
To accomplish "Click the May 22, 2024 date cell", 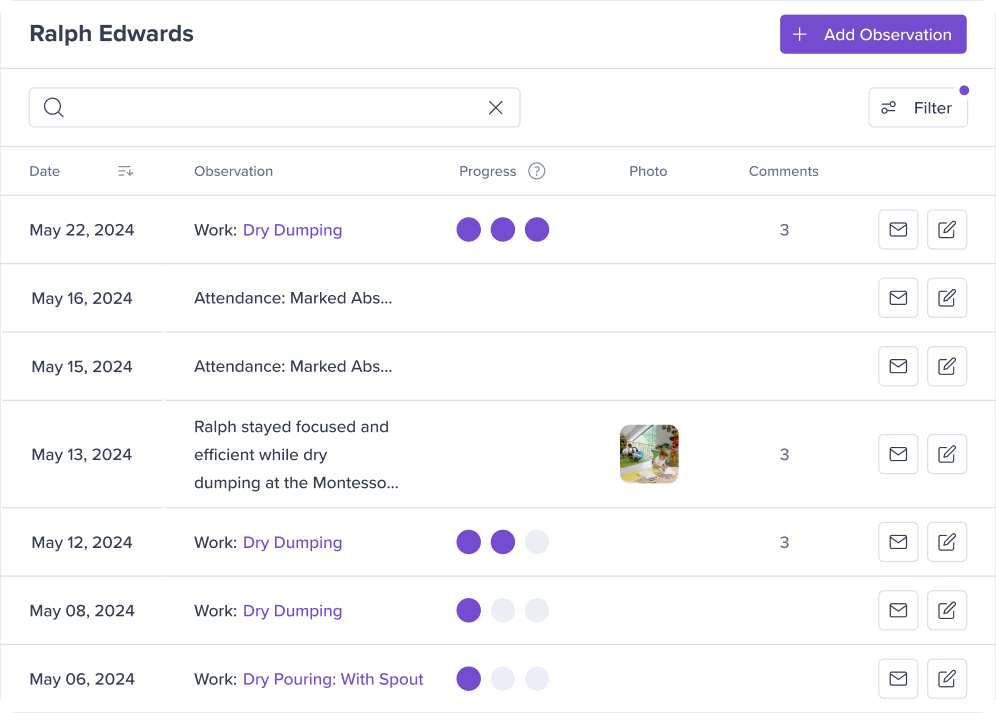I will [x=82, y=230].
